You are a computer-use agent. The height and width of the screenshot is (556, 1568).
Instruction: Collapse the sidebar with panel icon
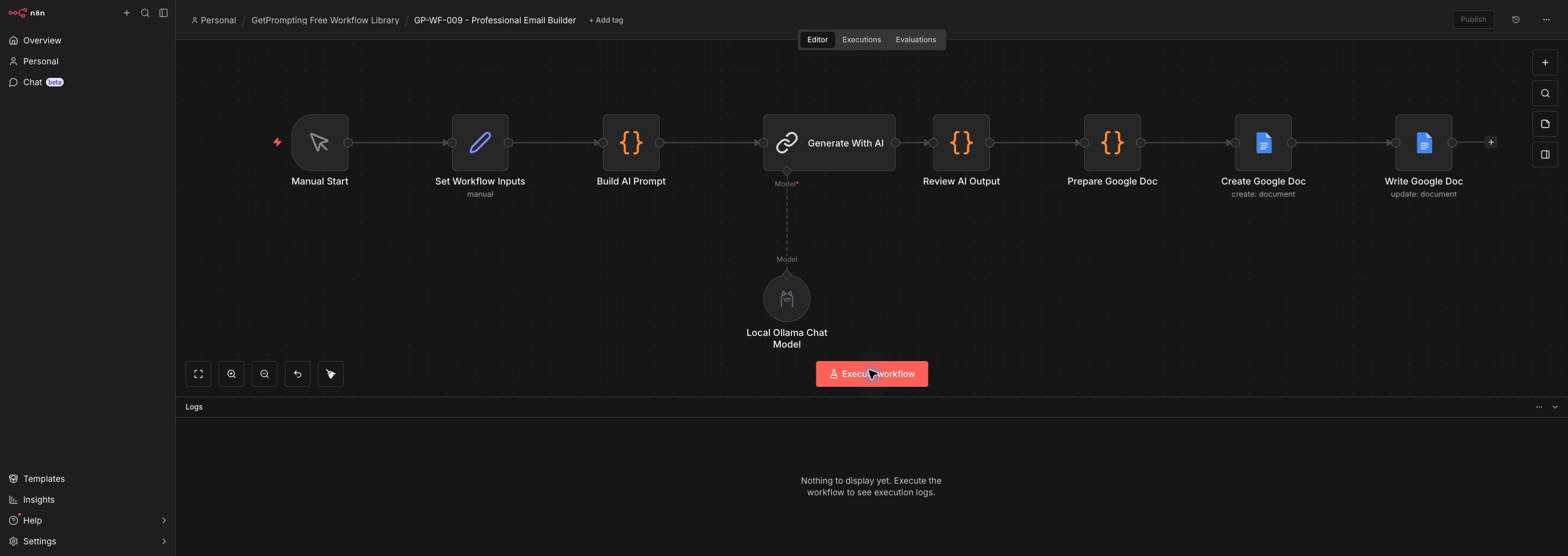(x=164, y=13)
